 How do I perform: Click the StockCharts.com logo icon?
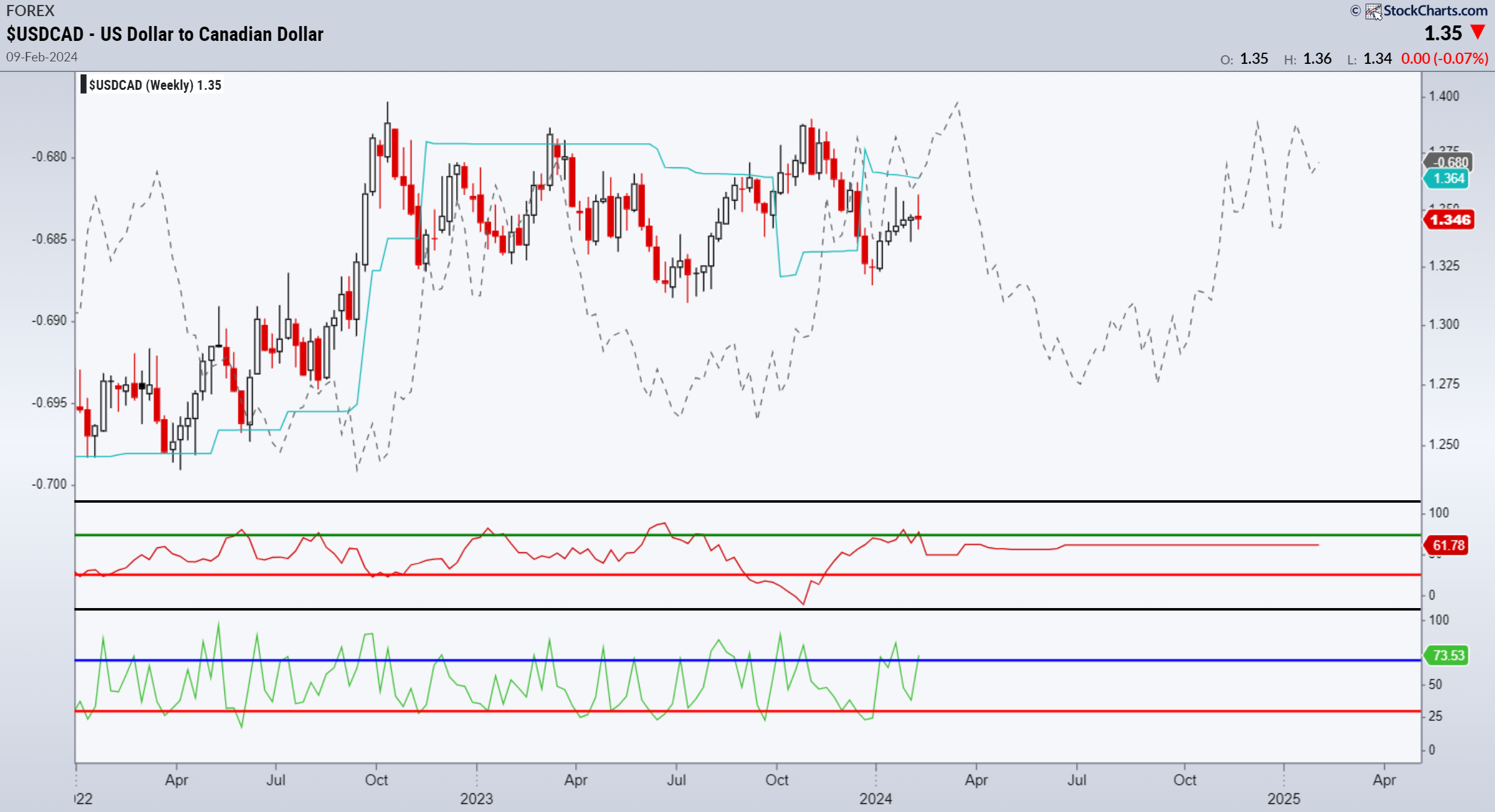(1374, 11)
